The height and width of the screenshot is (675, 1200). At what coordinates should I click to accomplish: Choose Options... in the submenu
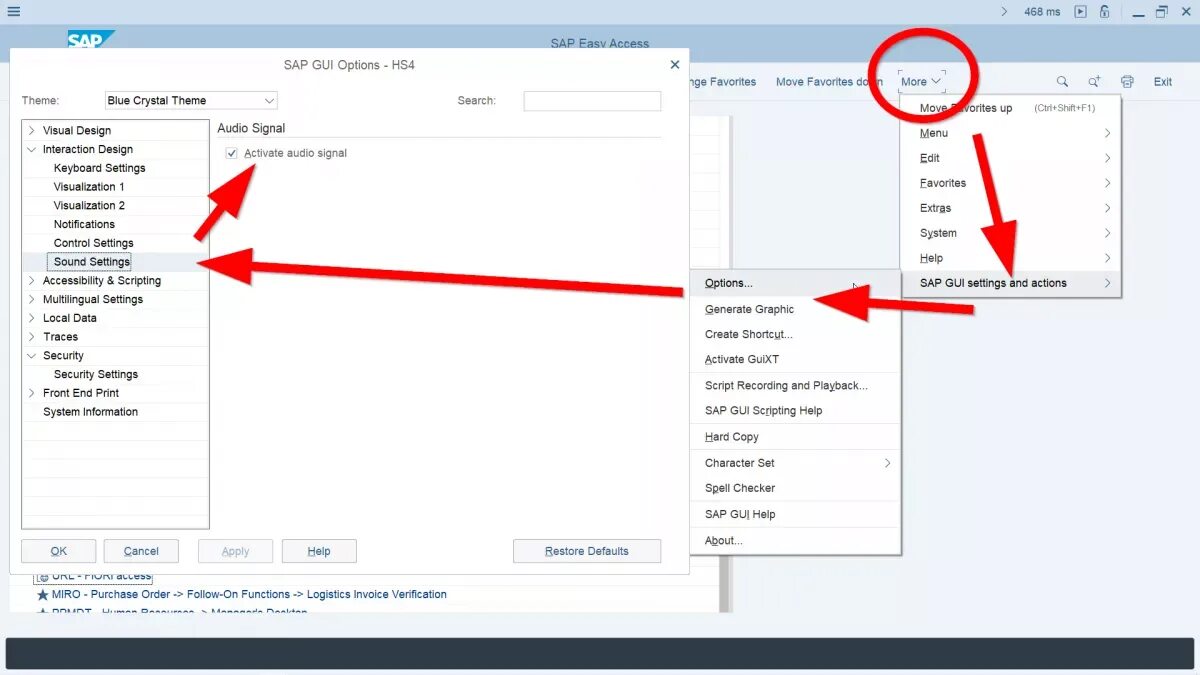pos(796,283)
